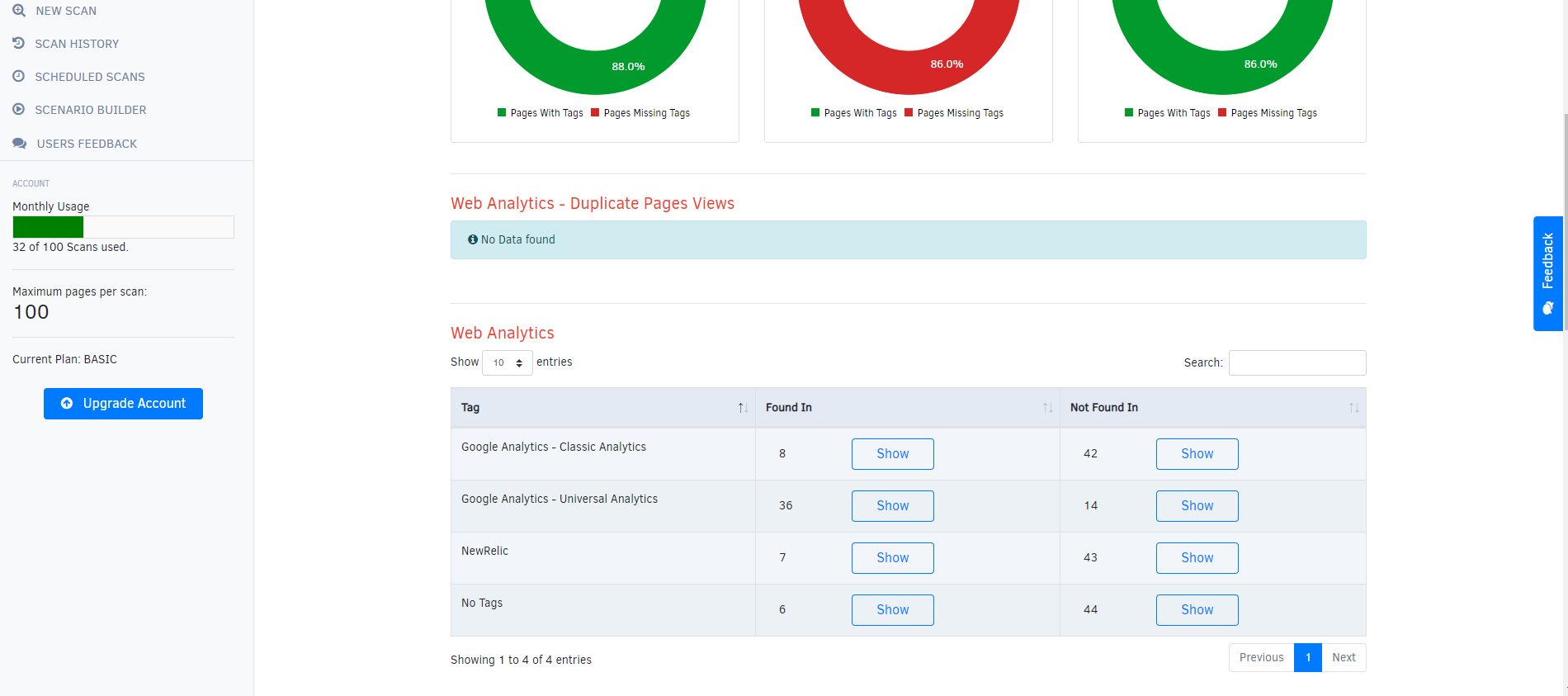The image size is (1568, 696).
Task: Show pages where NewRelic was not found
Action: (1197, 558)
